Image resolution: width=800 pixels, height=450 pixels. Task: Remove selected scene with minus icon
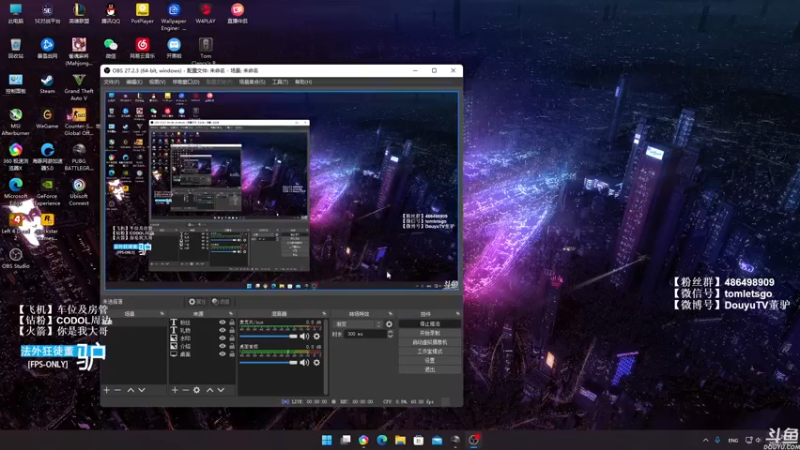pyautogui.click(x=117, y=390)
